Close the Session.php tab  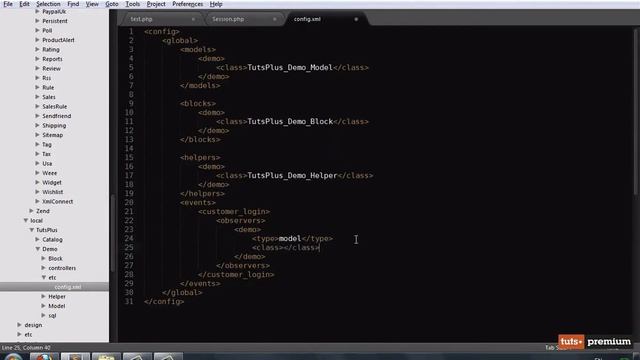[275, 19]
